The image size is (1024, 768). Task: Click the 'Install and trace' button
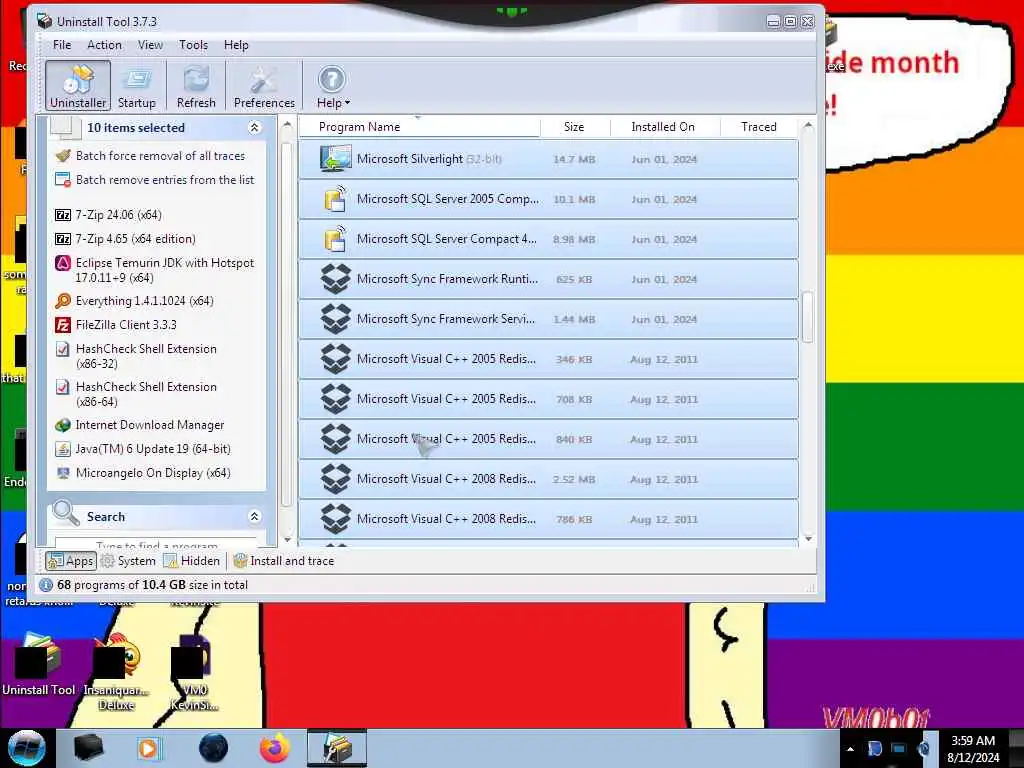click(284, 561)
